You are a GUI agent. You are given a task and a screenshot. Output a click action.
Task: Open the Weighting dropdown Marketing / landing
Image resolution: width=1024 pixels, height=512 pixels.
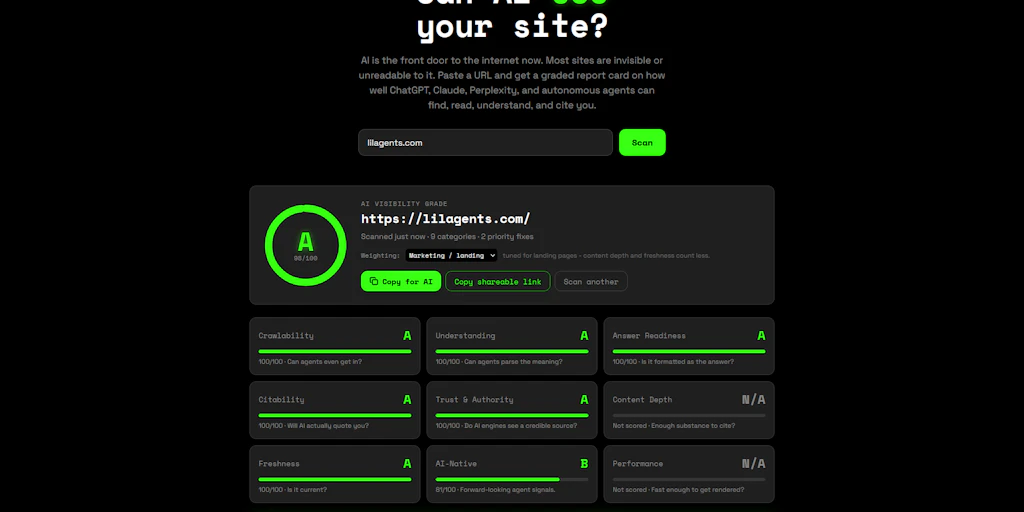point(451,255)
